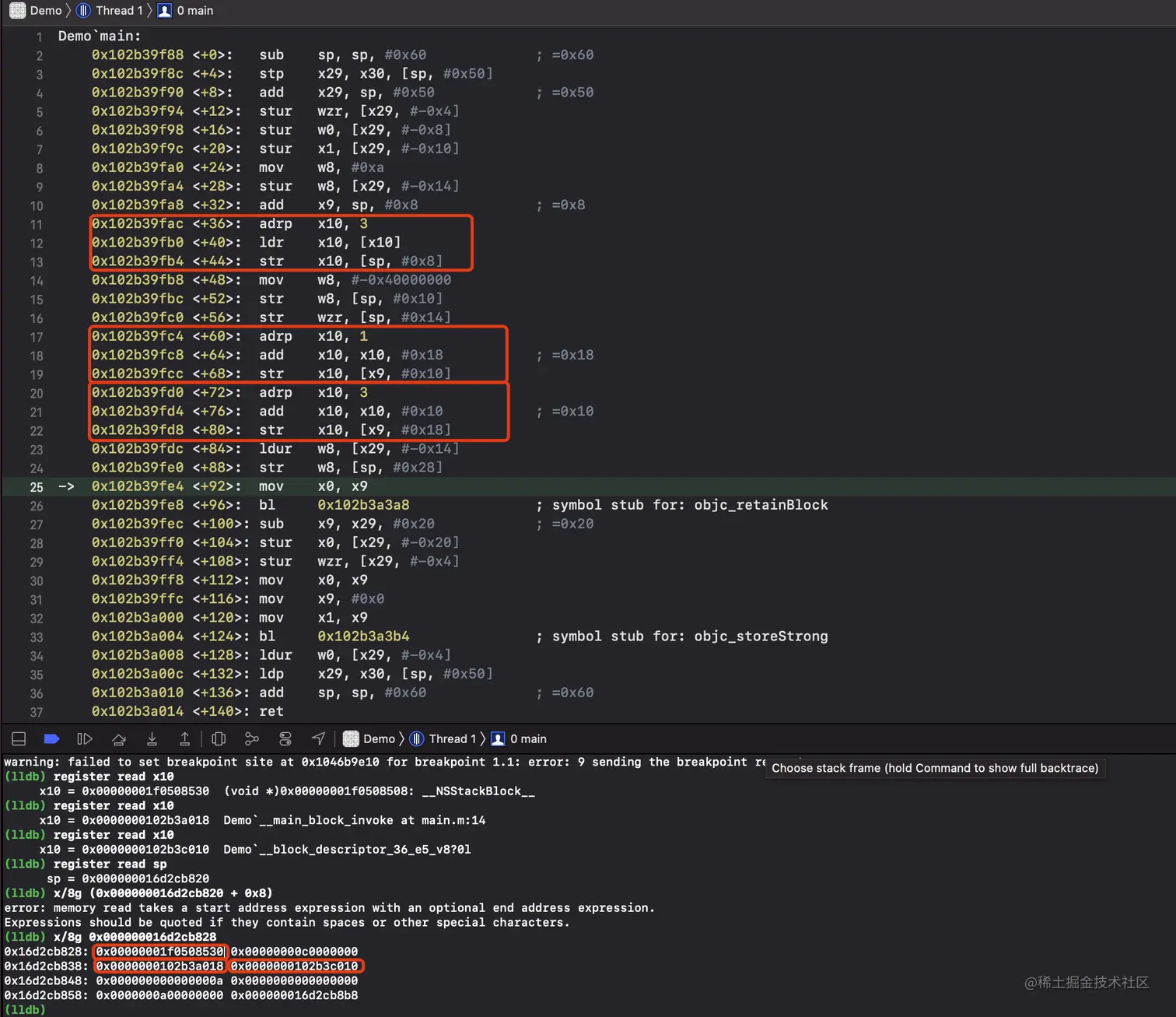Click main frame icon in top jump bar
This screenshot has height=1017, width=1176.
165,10
